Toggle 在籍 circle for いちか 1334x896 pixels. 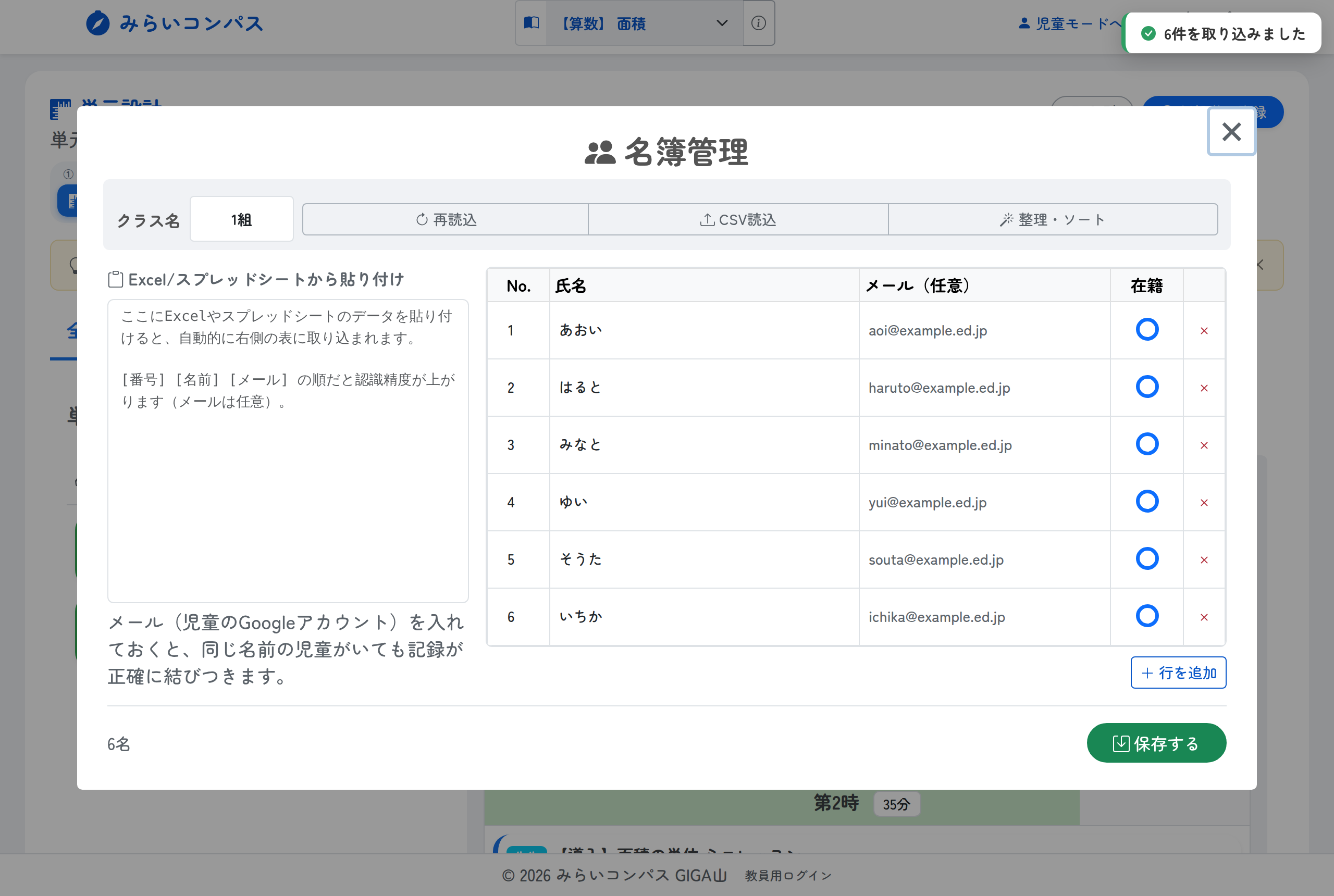(1146, 616)
